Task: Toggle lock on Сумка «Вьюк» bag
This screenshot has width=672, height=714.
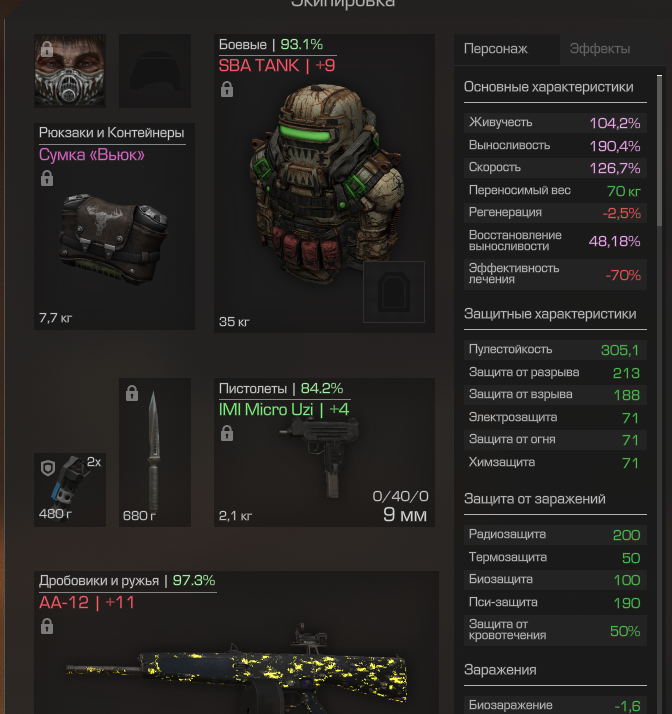Action: pos(47,178)
